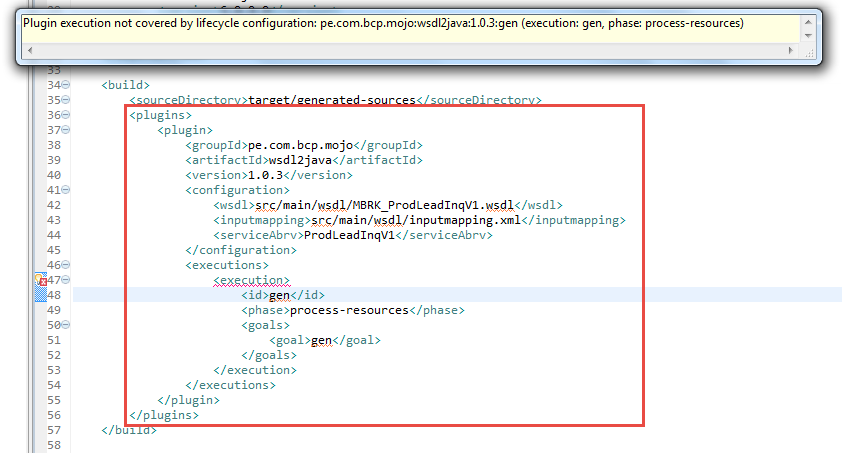Click phase value process-resources
Image resolution: width=842 pixels, height=453 pixels.
tap(349, 310)
